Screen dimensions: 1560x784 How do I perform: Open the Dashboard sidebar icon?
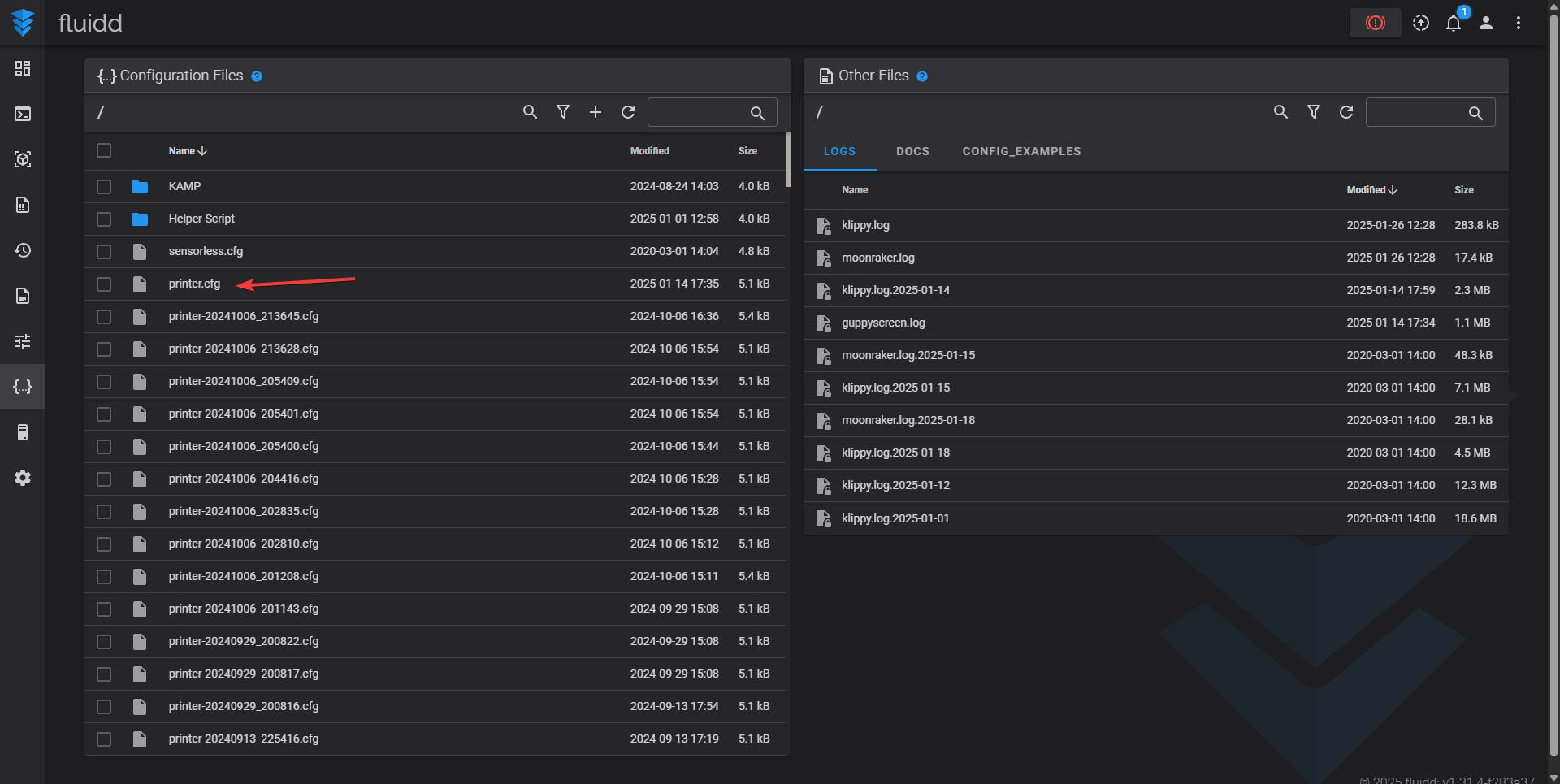tap(23, 68)
